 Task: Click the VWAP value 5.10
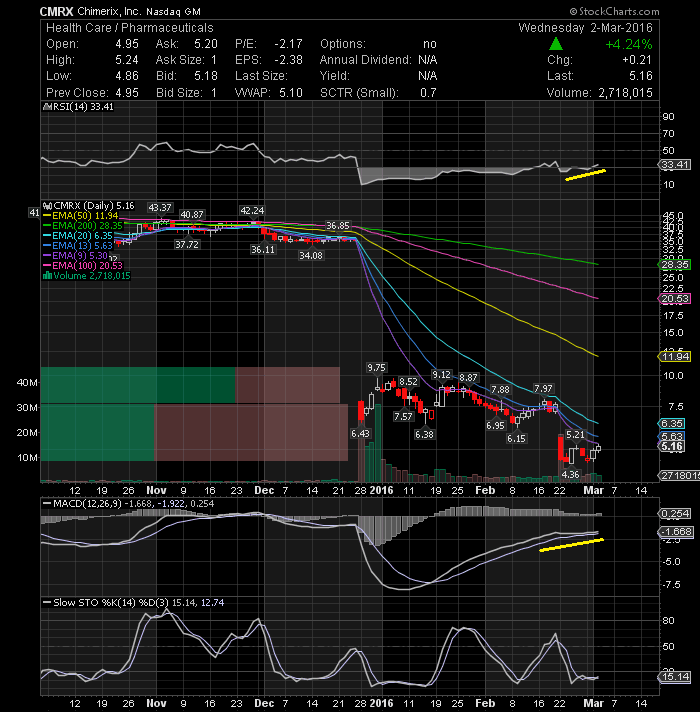291,93
